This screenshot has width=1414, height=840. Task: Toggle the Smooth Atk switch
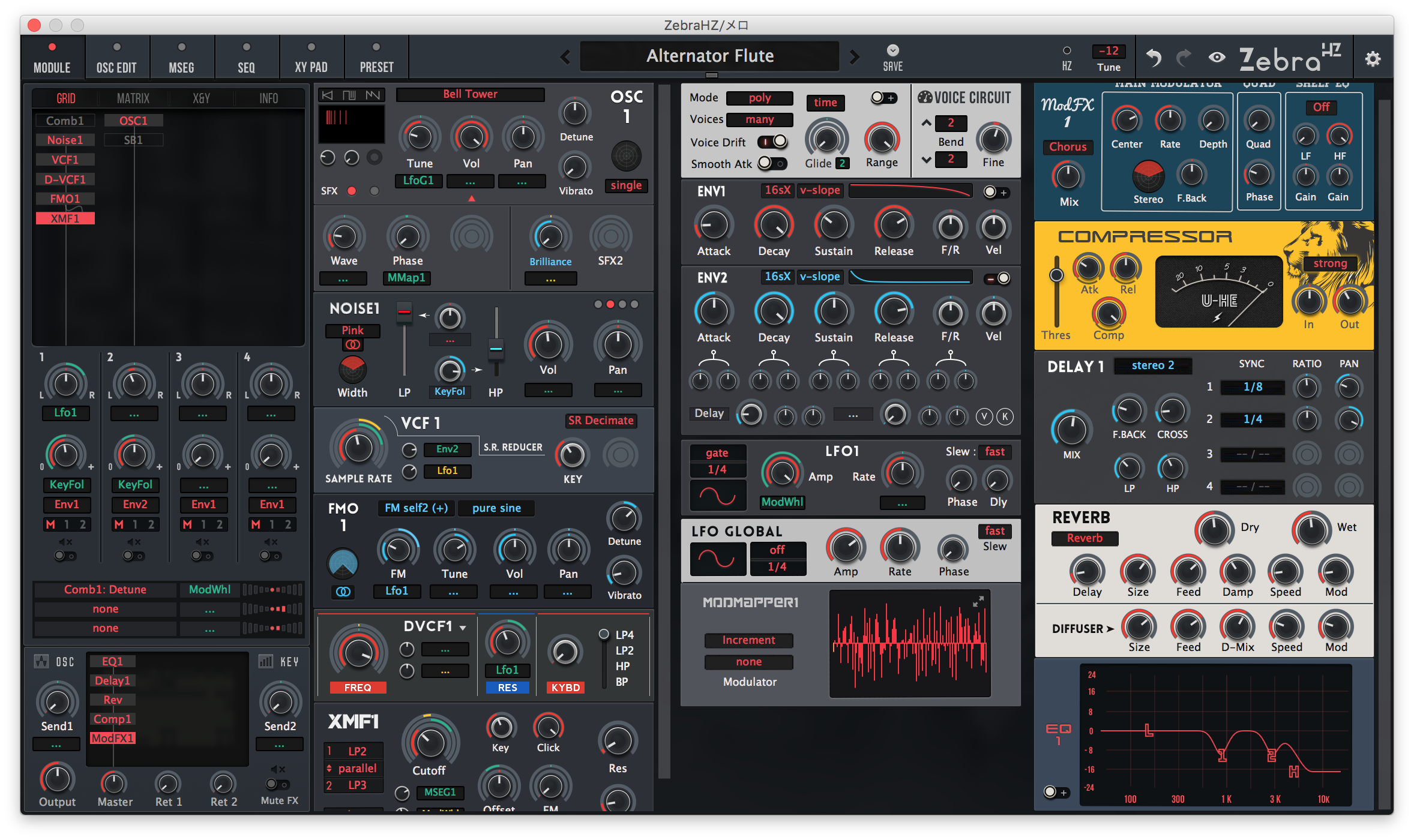point(772,163)
